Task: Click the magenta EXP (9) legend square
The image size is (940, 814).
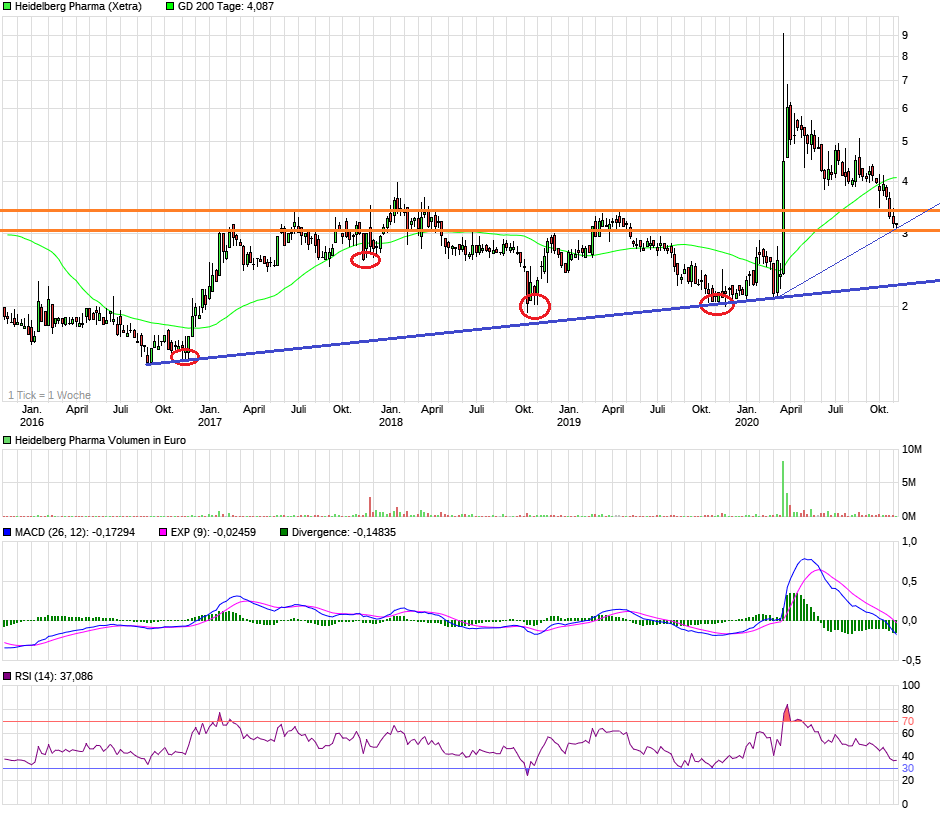Action: [x=163, y=532]
